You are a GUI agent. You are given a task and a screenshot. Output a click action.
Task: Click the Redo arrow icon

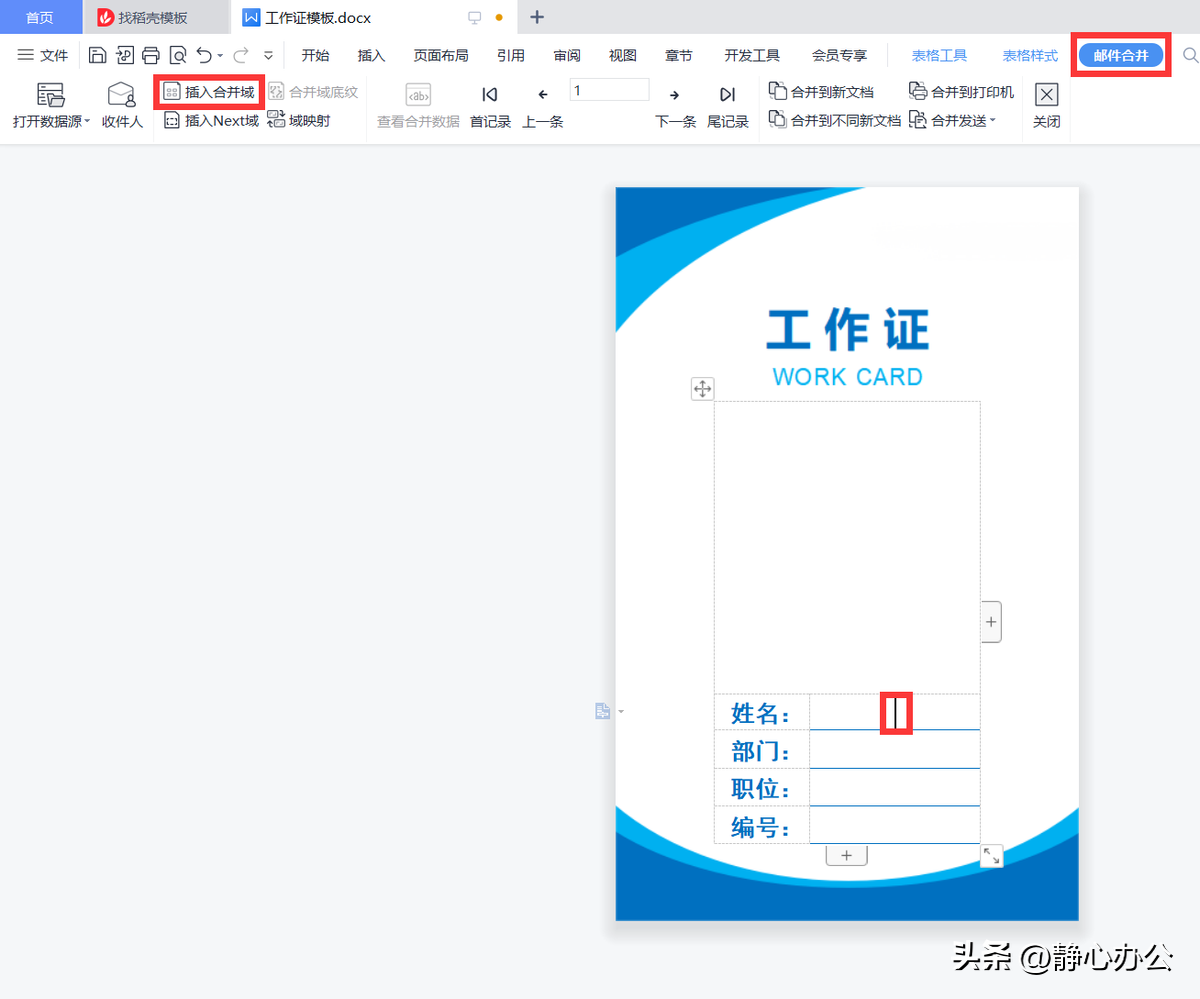click(x=241, y=55)
